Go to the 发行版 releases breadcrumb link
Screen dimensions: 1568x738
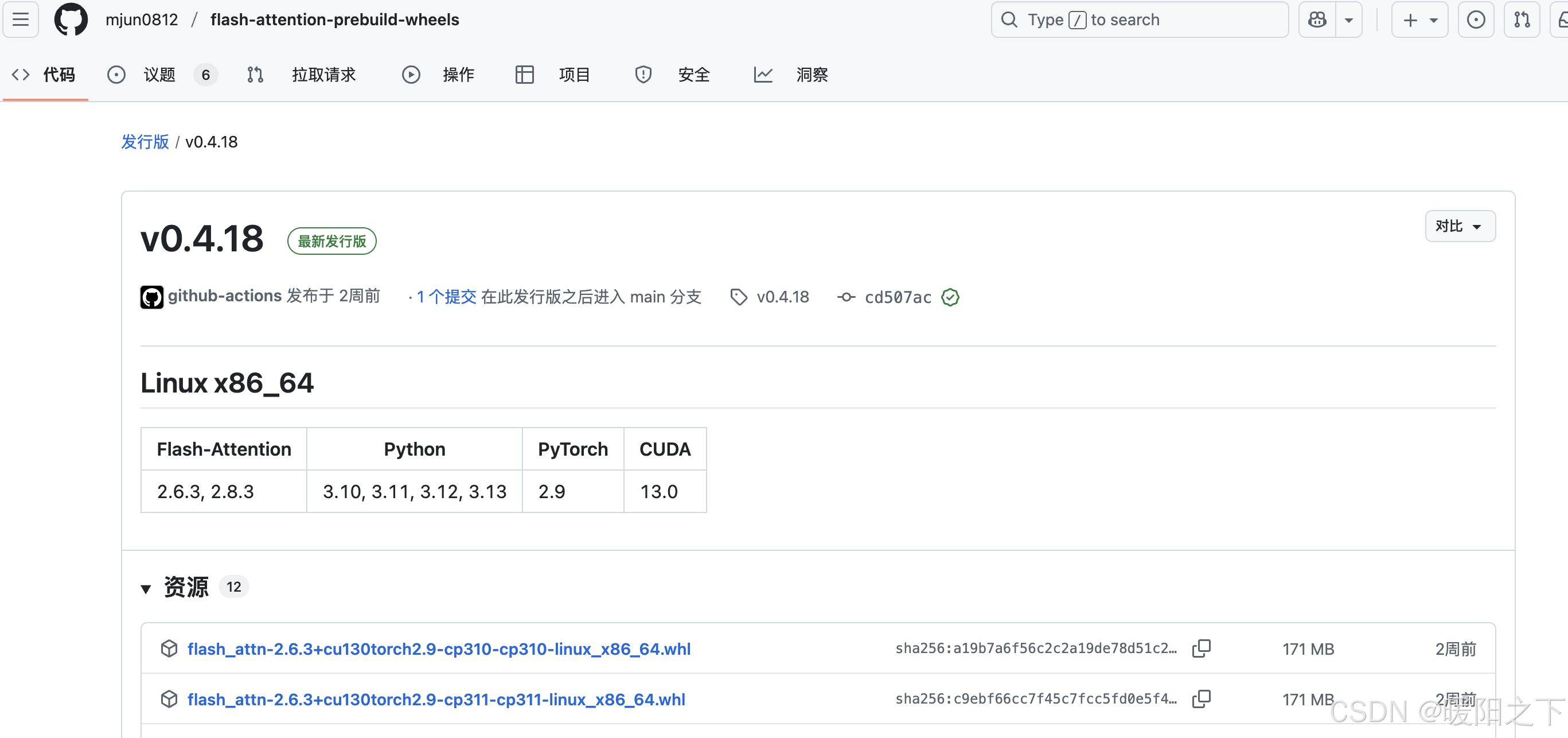coord(145,142)
